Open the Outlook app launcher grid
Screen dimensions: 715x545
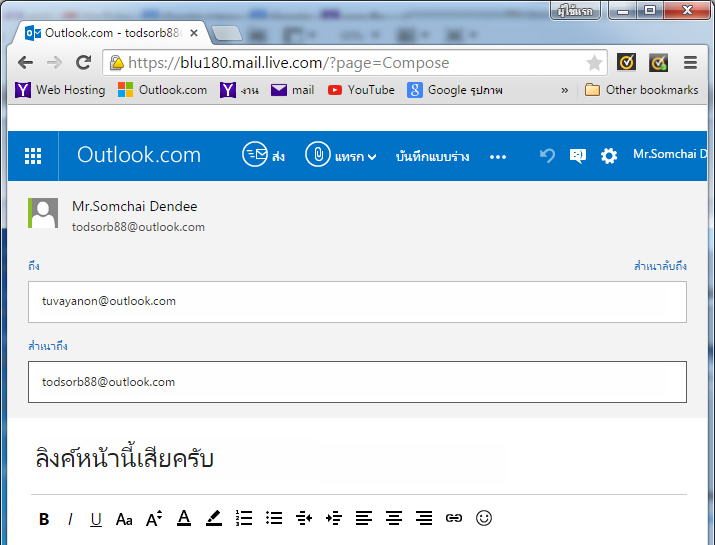point(33,155)
